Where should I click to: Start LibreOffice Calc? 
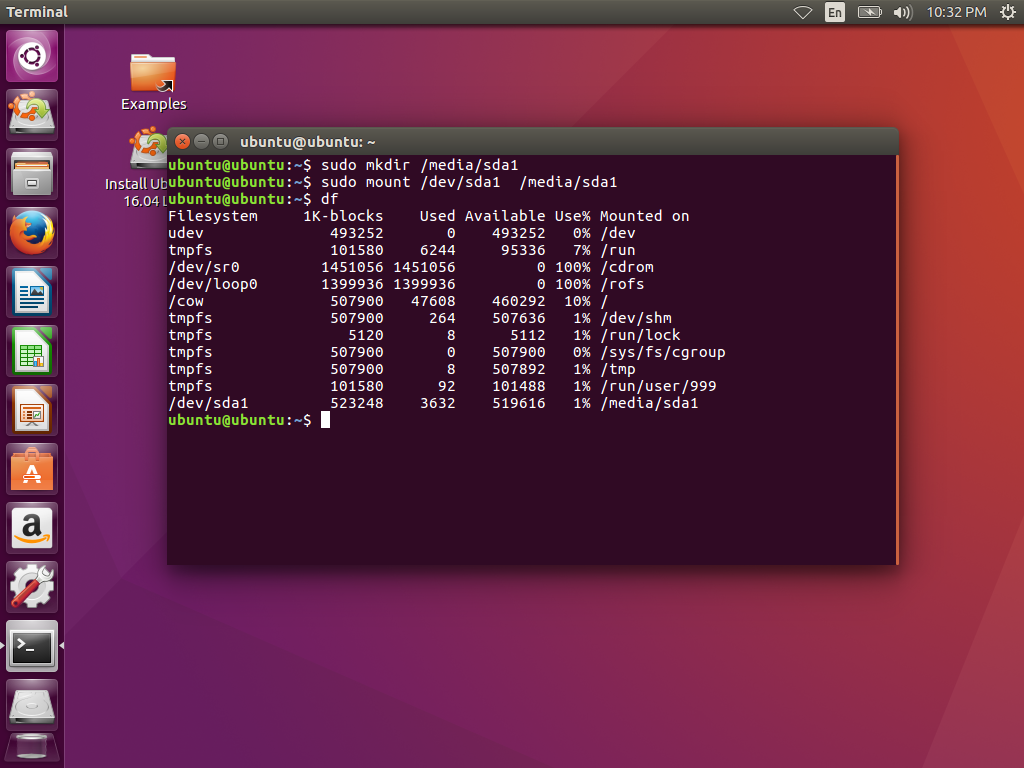(31, 350)
